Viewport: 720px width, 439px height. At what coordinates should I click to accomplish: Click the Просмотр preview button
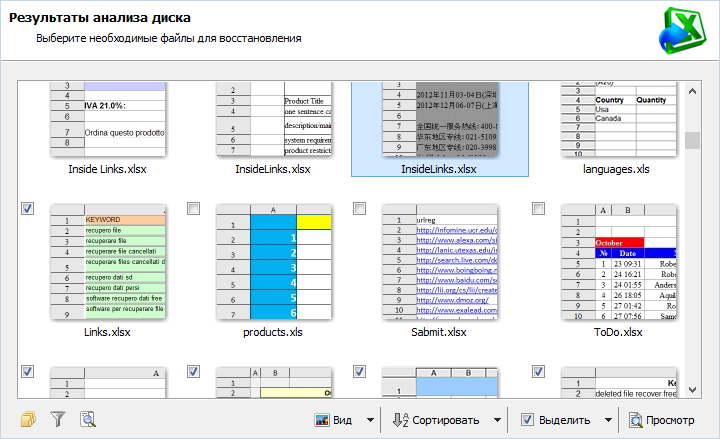coord(662,420)
